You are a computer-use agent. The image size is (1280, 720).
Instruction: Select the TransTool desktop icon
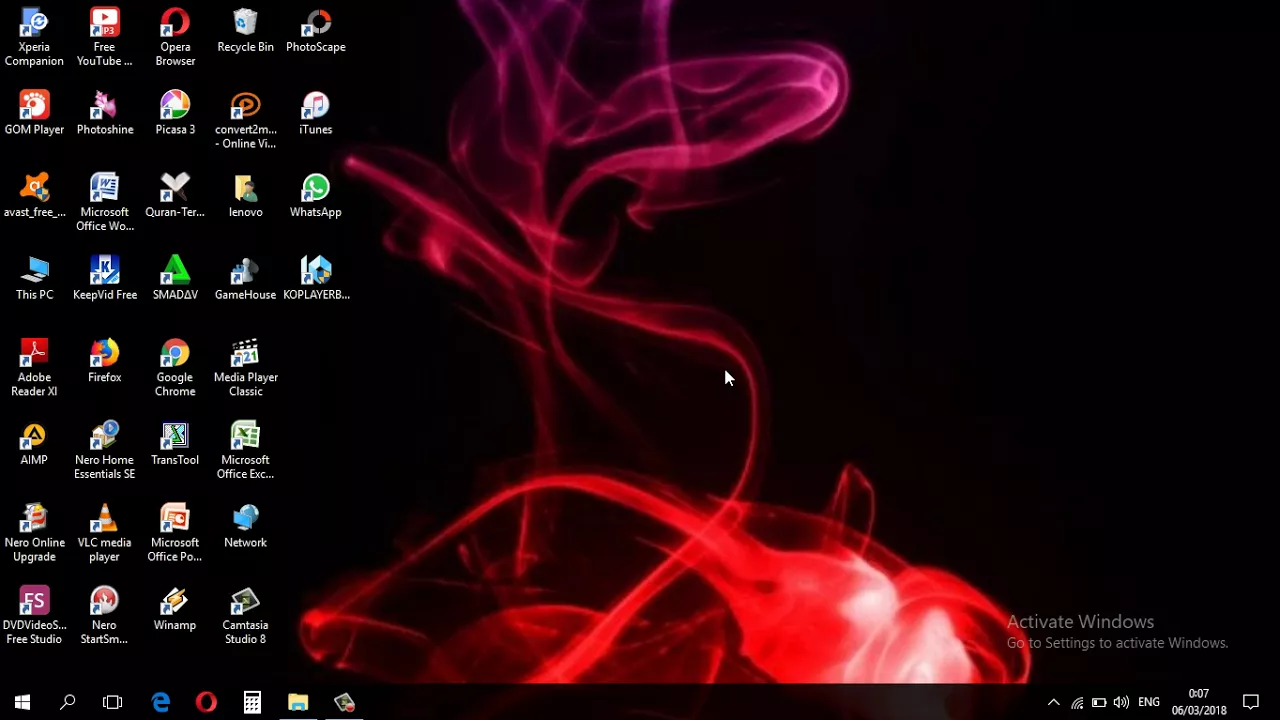(175, 445)
